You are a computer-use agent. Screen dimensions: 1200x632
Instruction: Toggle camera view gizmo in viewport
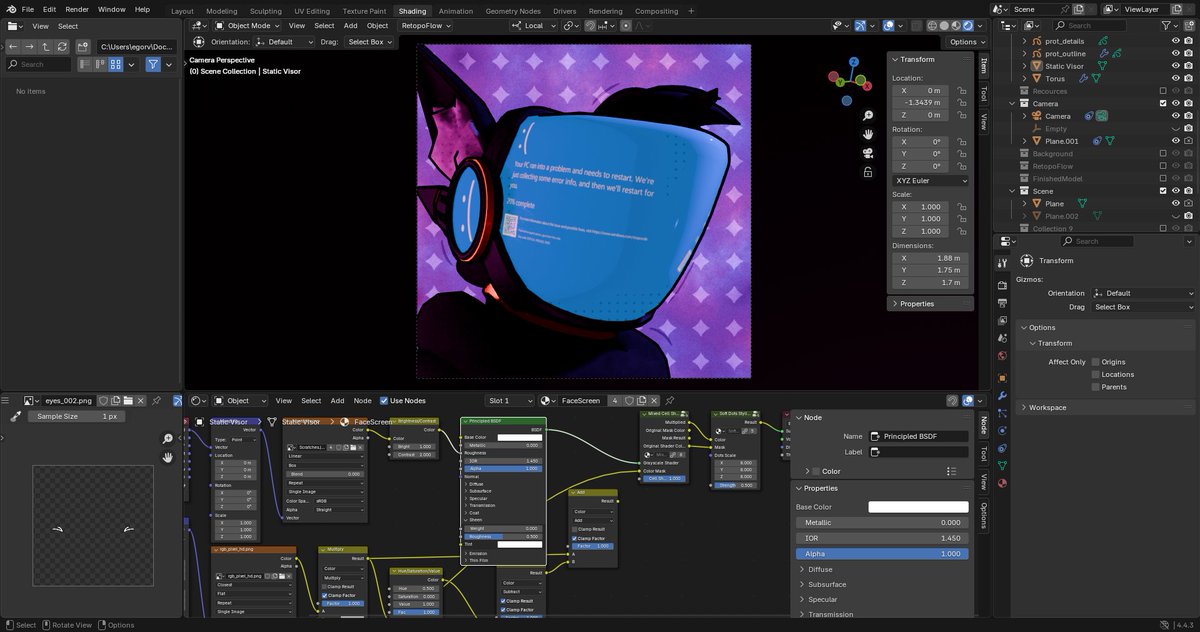869,153
